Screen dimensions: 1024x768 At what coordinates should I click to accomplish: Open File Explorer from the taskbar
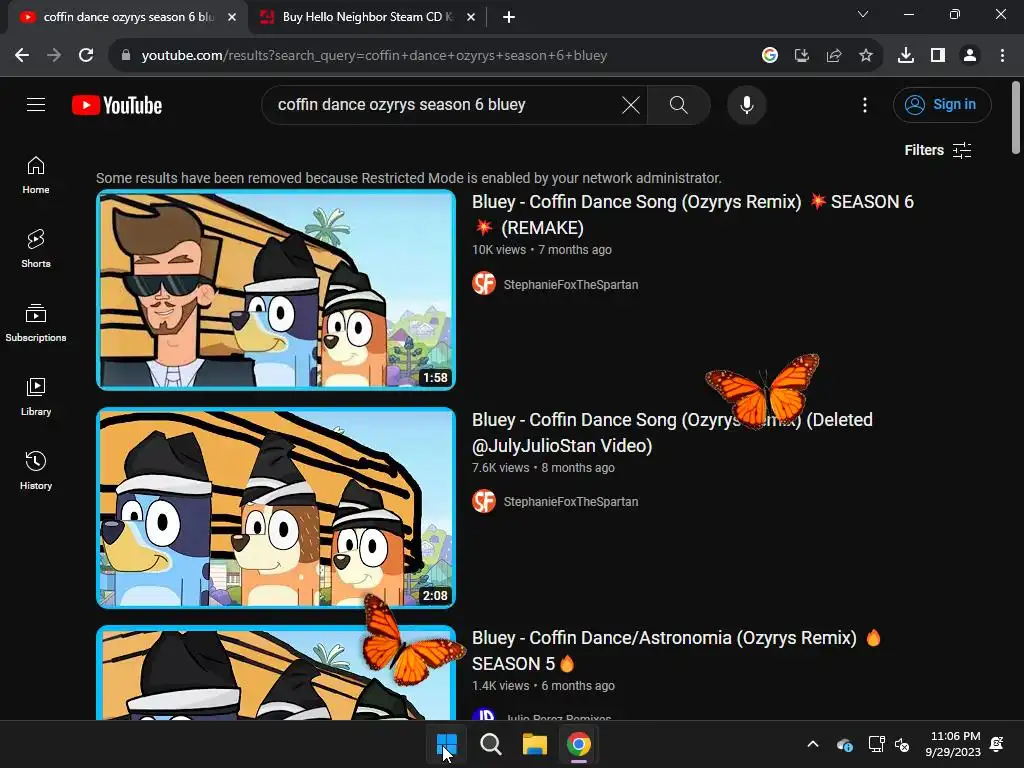coord(534,744)
